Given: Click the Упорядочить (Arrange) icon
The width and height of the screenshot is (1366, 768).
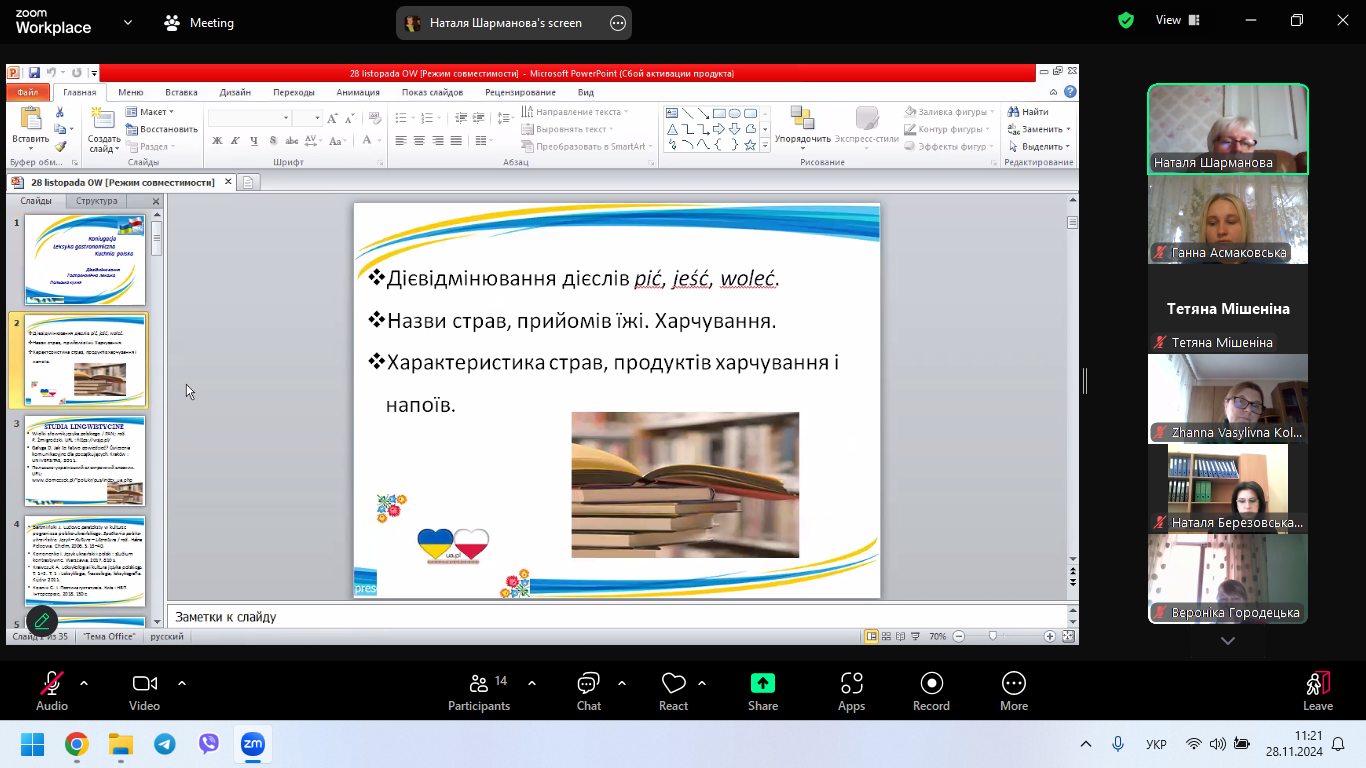Looking at the screenshot, I should [x=802, y=118].
